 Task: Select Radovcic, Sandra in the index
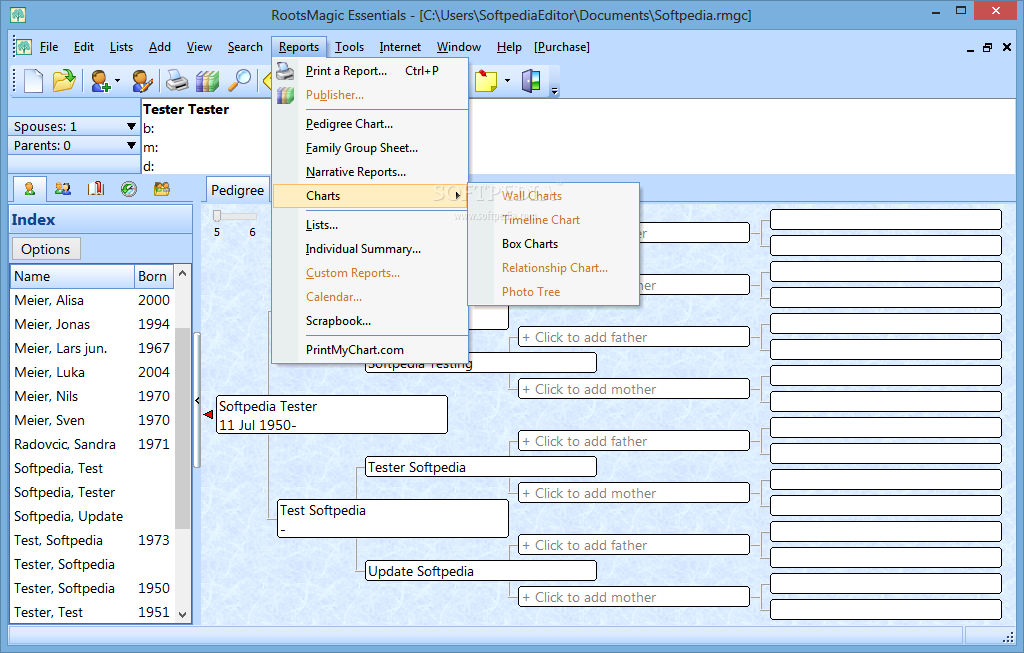[92, 444]
